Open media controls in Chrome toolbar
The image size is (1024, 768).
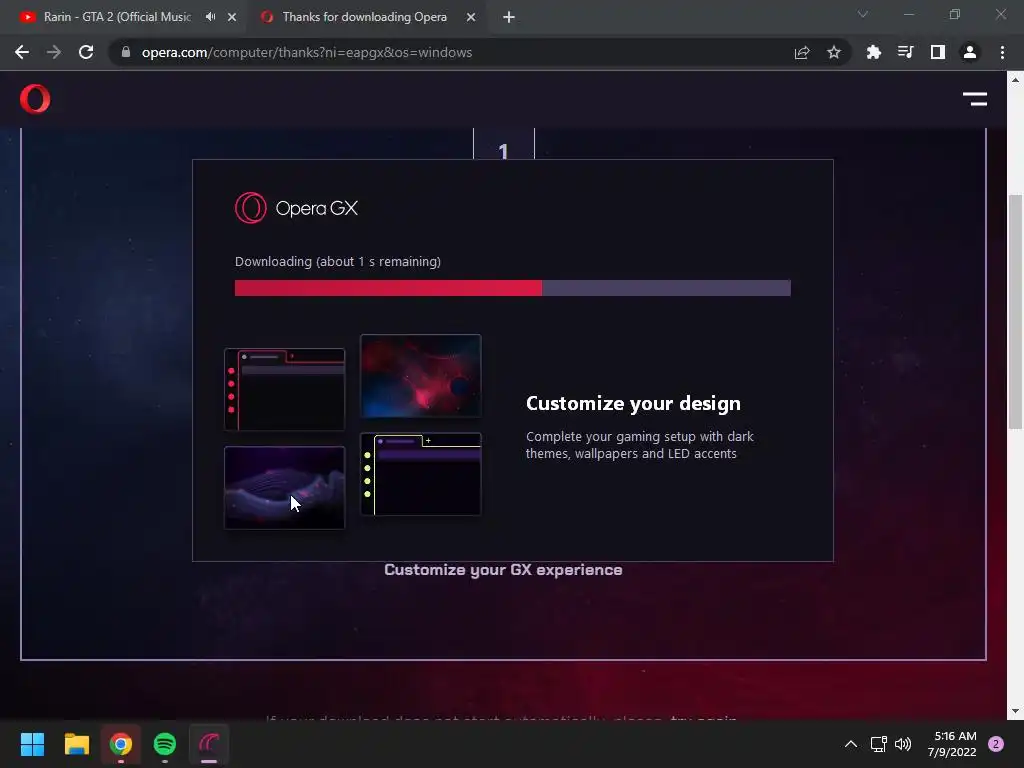pos(905,52)
